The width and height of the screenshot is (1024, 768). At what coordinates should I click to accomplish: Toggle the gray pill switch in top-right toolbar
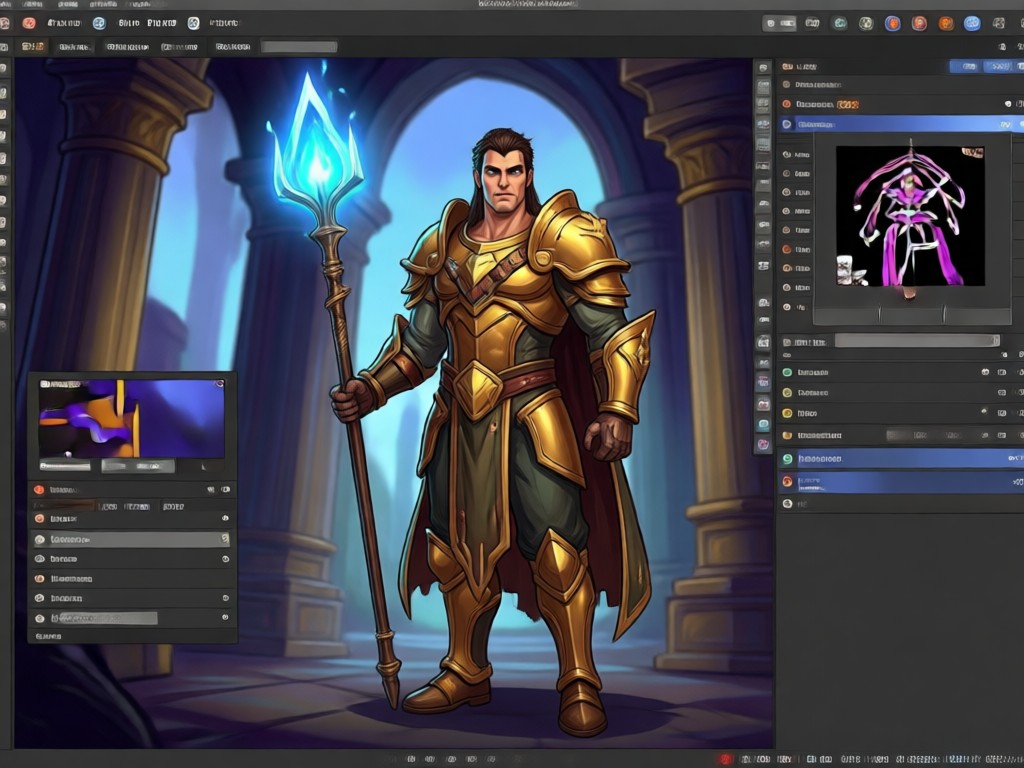pos(780,24)
